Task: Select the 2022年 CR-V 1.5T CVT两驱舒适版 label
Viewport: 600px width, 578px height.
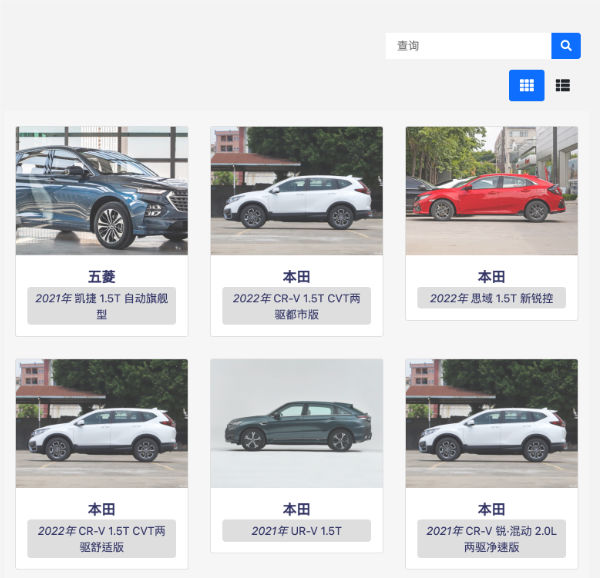Action: click(x=102, y=539)
